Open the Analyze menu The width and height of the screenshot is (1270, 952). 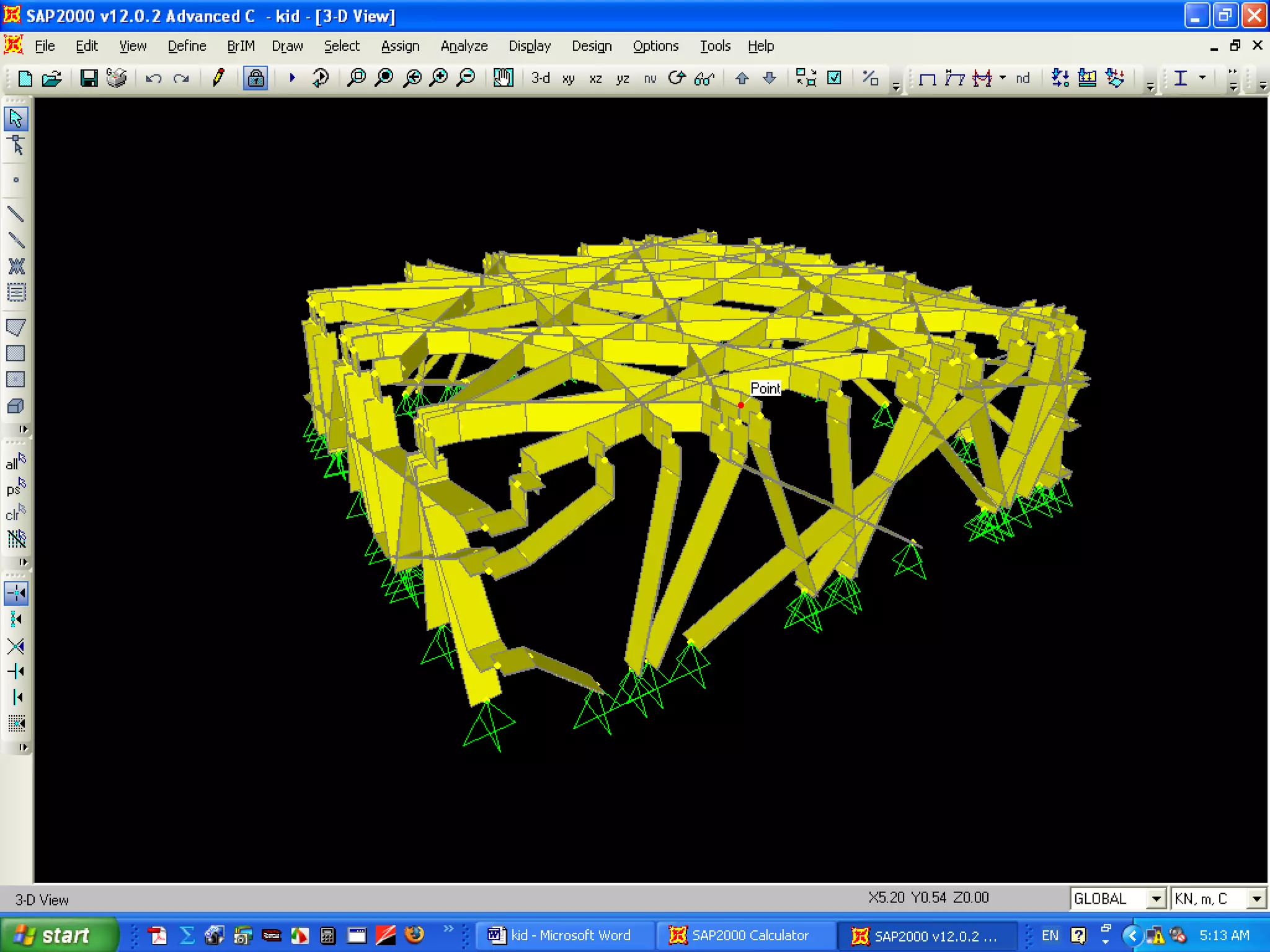coord(464,46)
